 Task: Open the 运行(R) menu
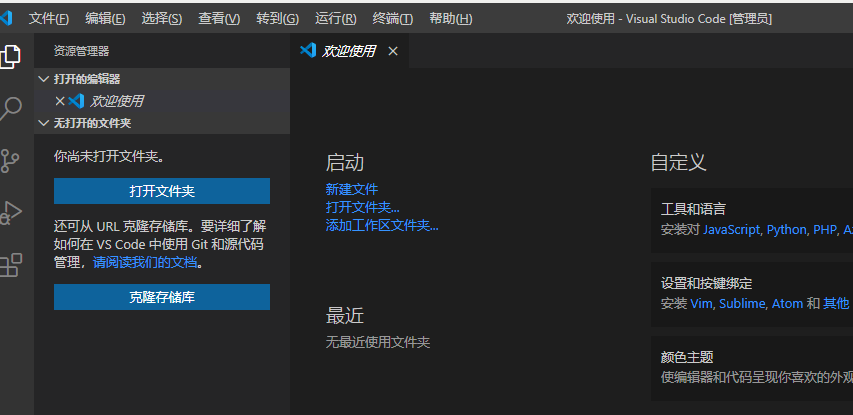(335, 19)
